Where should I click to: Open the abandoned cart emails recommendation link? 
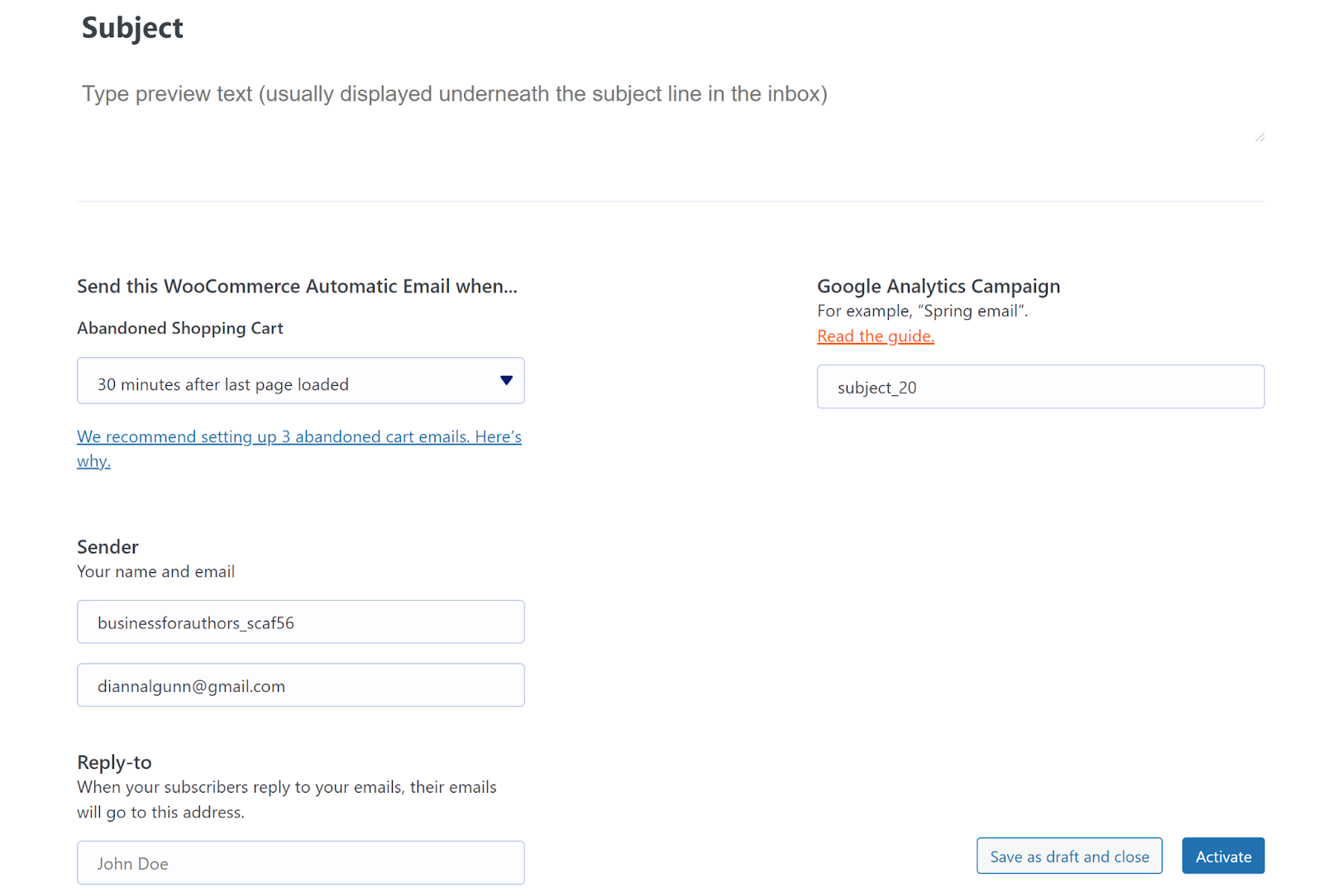(299, 437)
